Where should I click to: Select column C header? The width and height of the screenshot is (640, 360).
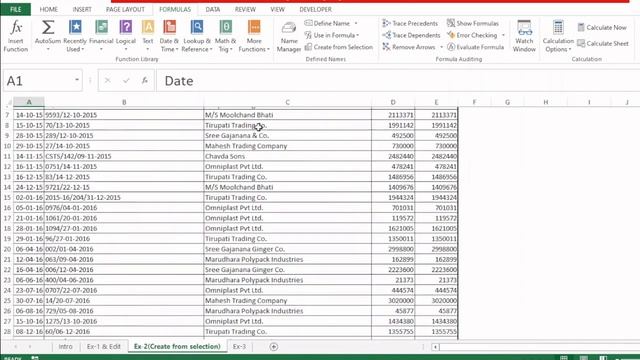[x=287, y=102]
